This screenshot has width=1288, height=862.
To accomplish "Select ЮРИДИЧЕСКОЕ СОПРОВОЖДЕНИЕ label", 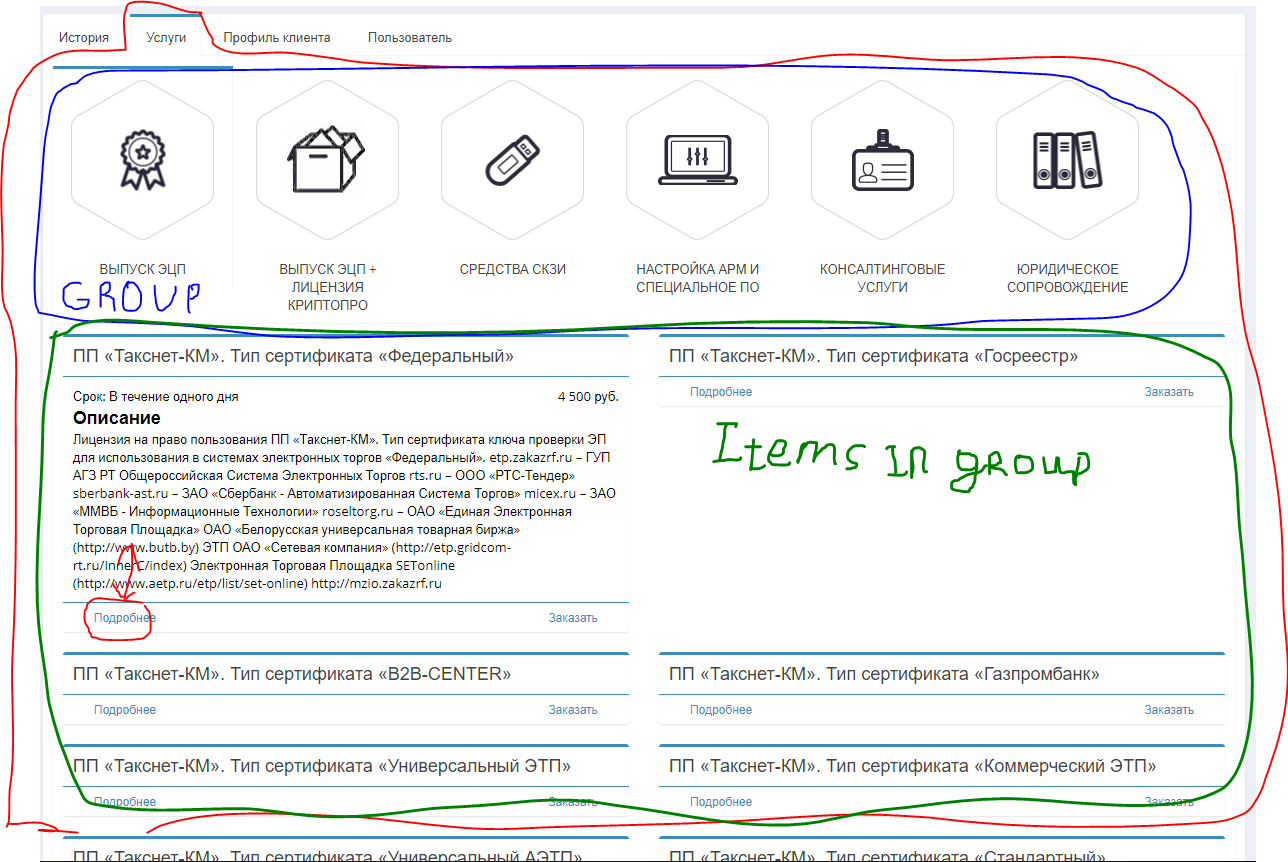I will click(1067, 278).
